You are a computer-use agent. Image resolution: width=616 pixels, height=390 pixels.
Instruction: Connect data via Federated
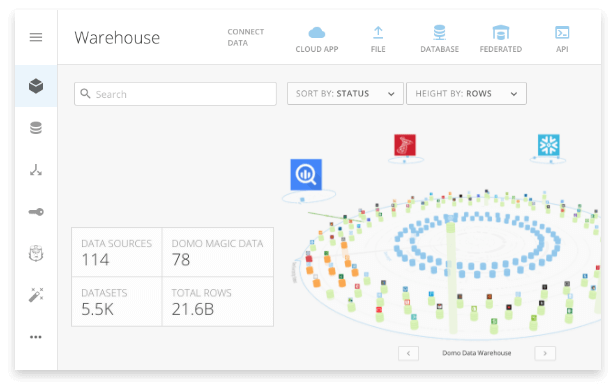pyautogui.click(x=500, y=39)
